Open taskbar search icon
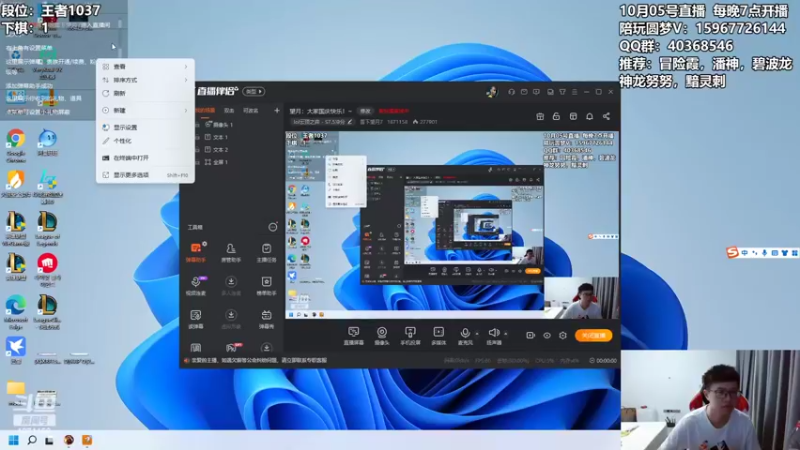Screen dimensions: 800x450 32,440
